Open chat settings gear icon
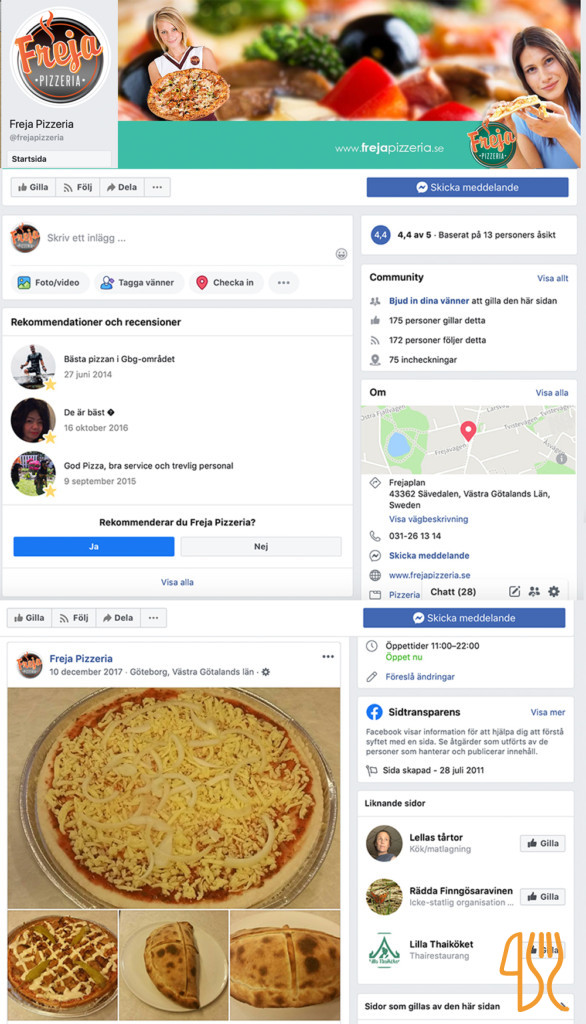Image resolution: width=586 pixels, height=1024 pixels. click(x=554, y=591)
